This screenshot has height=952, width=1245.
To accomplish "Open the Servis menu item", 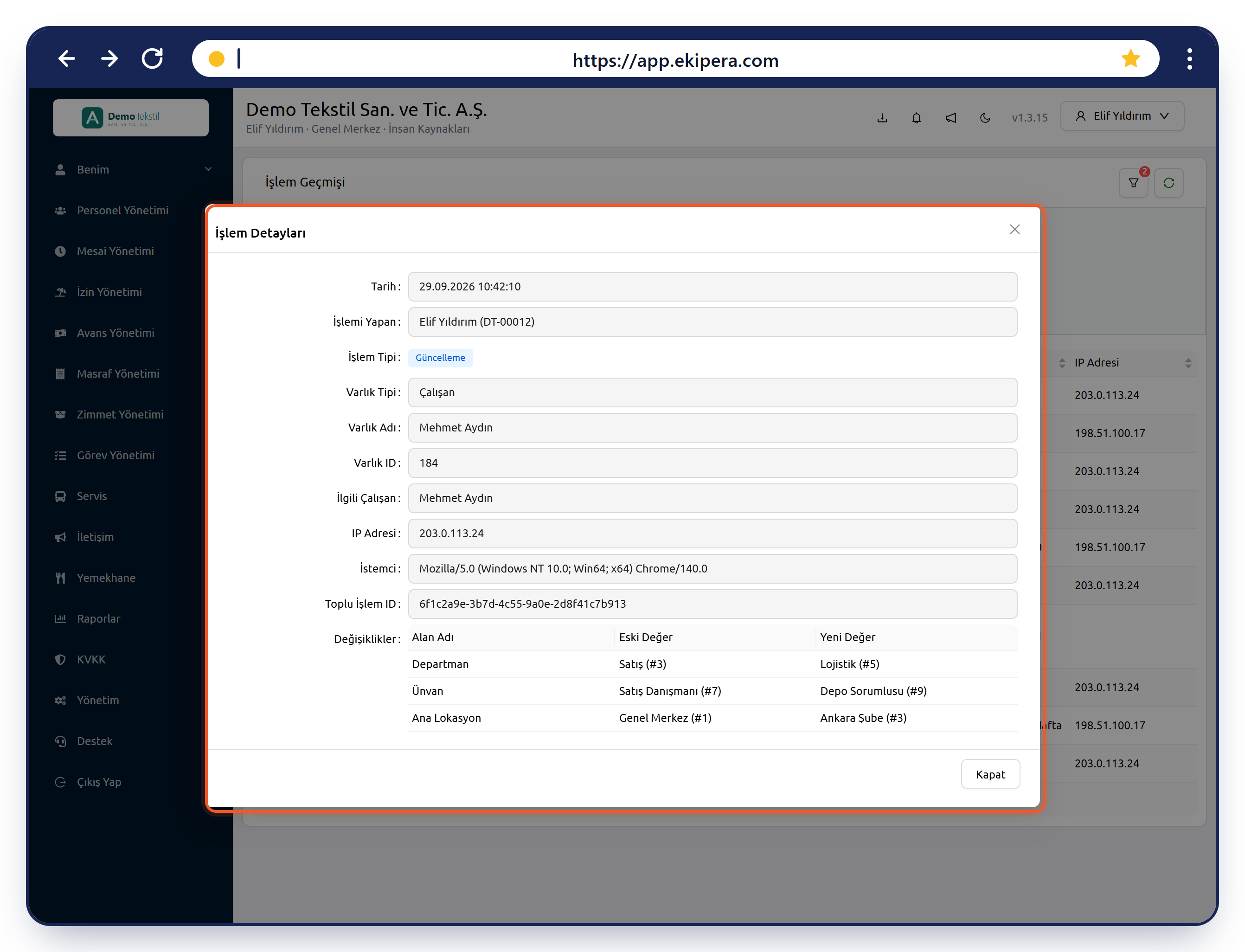I will pos(92,496).
